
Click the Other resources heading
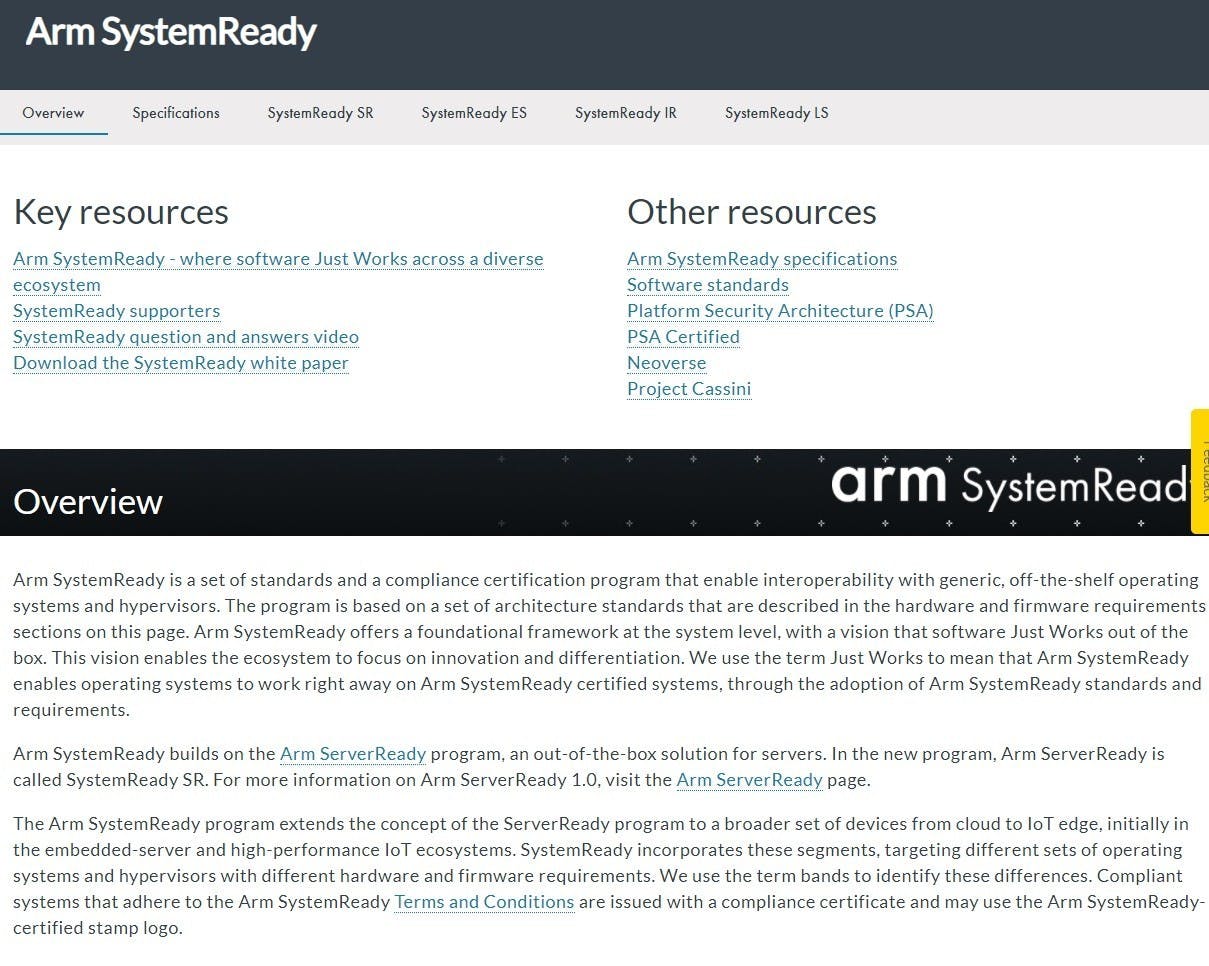click(x=752, y=212)
